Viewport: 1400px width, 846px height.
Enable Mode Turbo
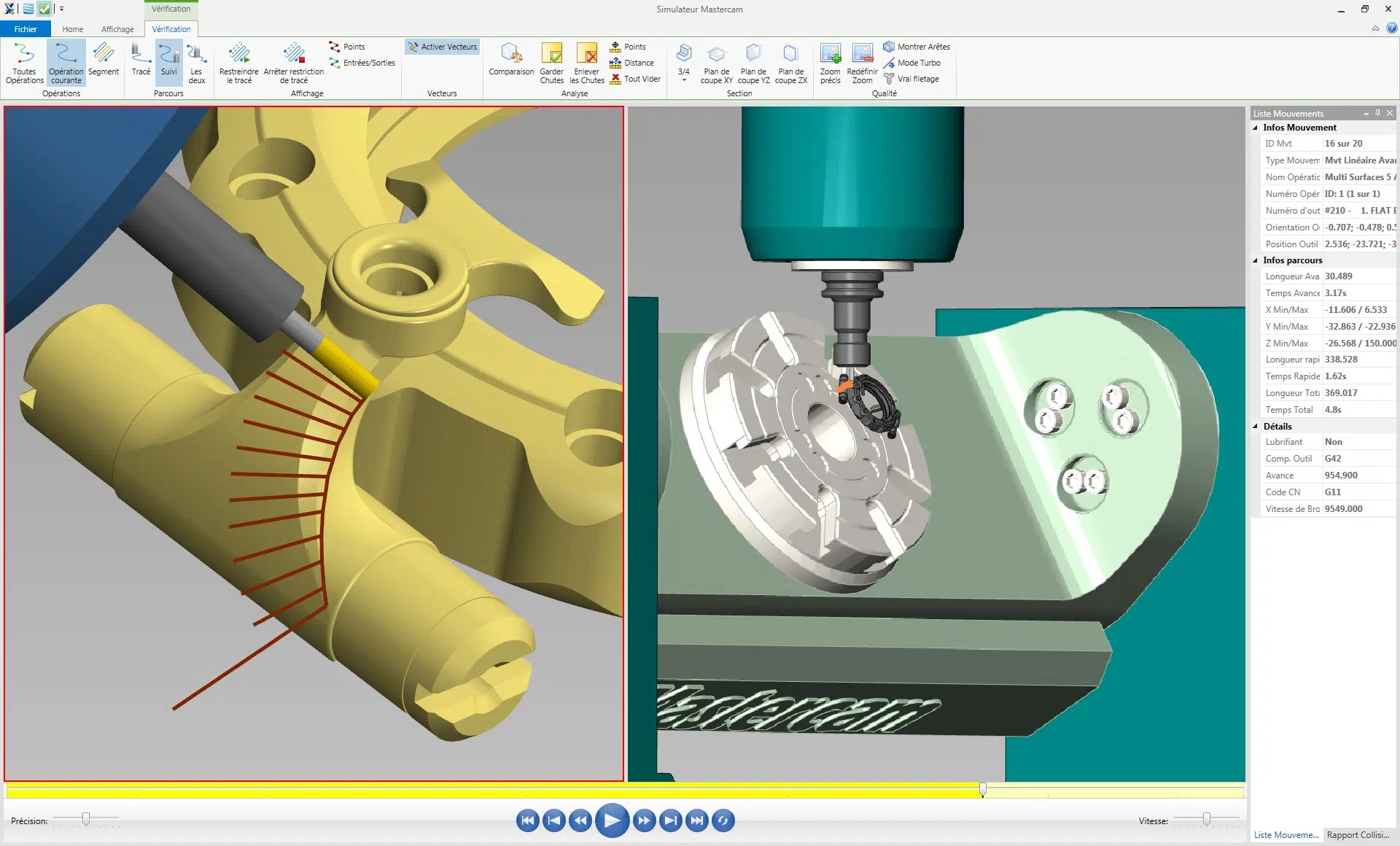[x=911, y=63]
